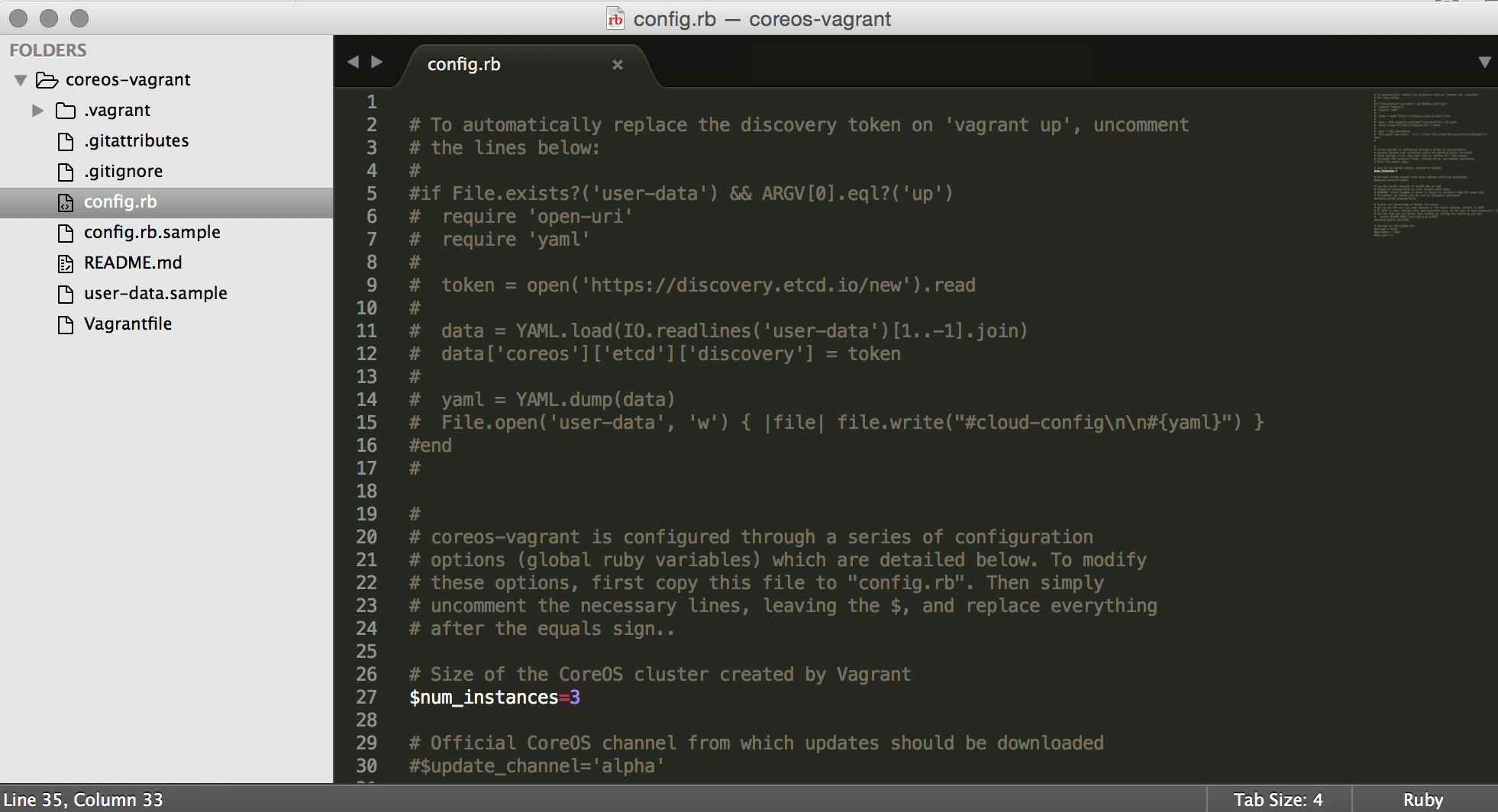Viewport: 1498px width, 812px height.
Task: Click the rb file icon in title bar
Action: tap(615, 19)
